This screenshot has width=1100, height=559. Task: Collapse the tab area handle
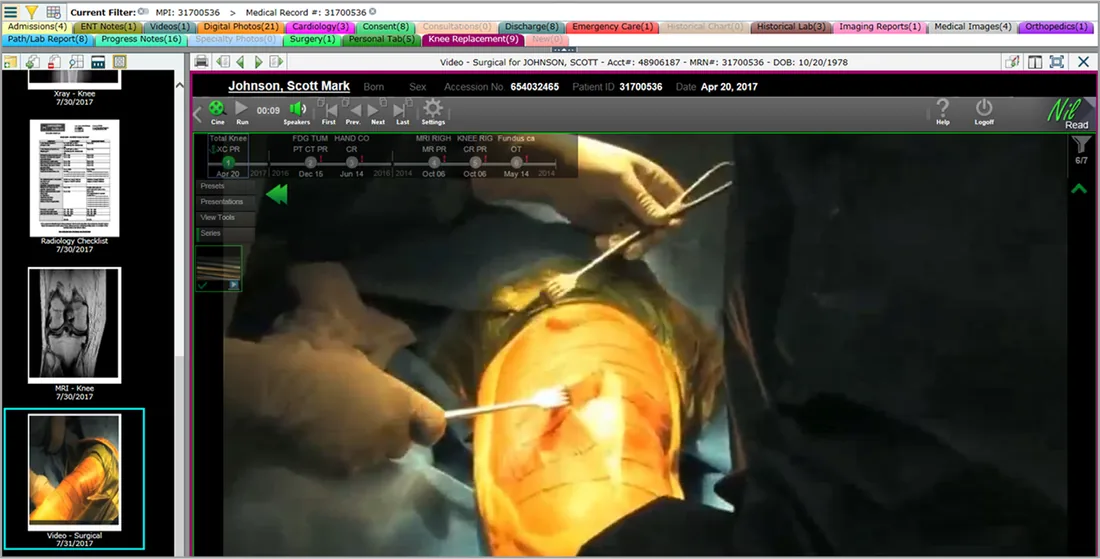click(564, 50)
